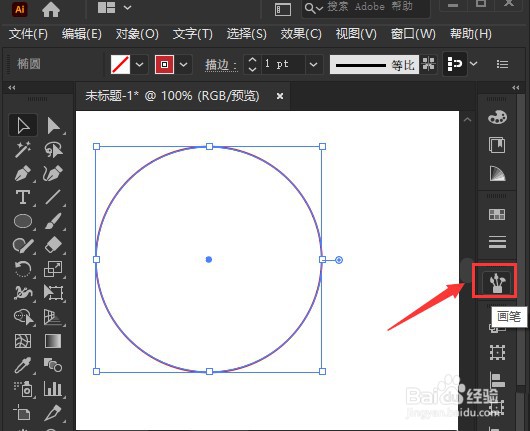530x431 pixels.
Task: Click the red stroke color swatch
Action: [164, 64]
